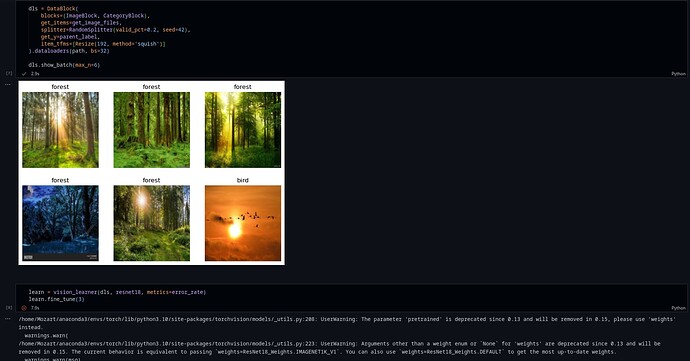Click the 'forest' label above the sun rays image
The image size is (690, 361).
click(60, 87)
